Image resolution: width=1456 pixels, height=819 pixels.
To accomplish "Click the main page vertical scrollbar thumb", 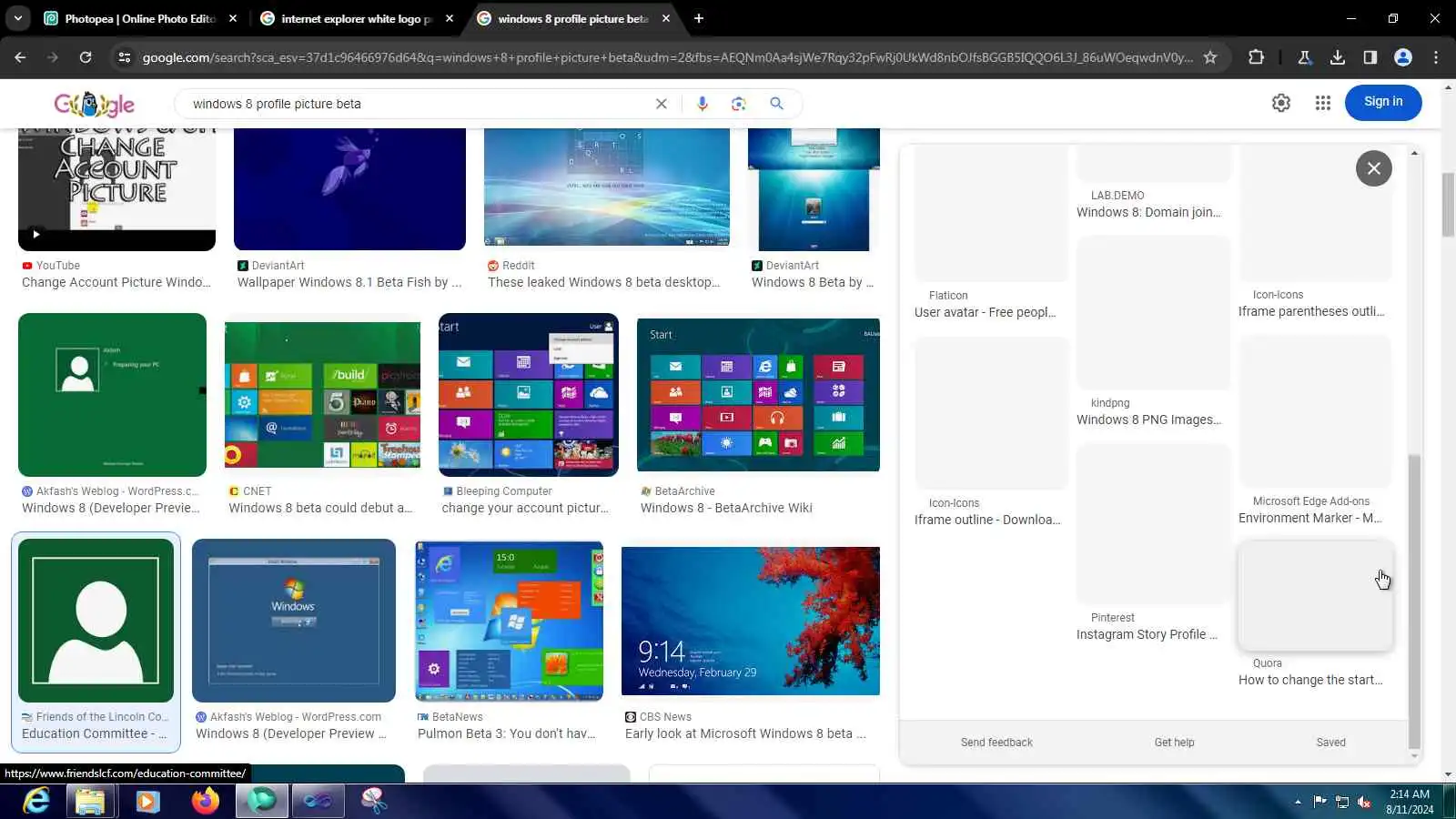I will (1449, 205).
